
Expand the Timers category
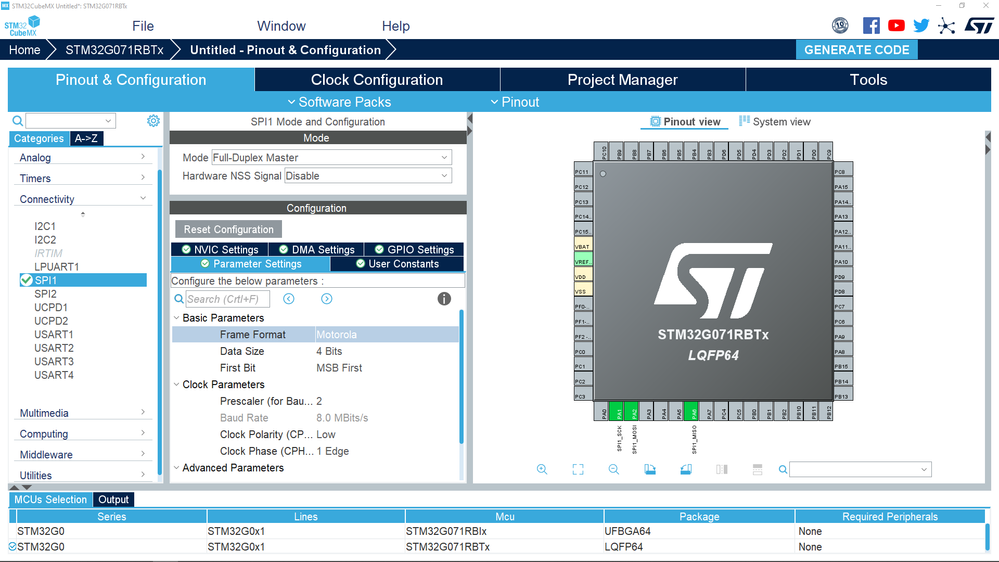pos(82,178)
